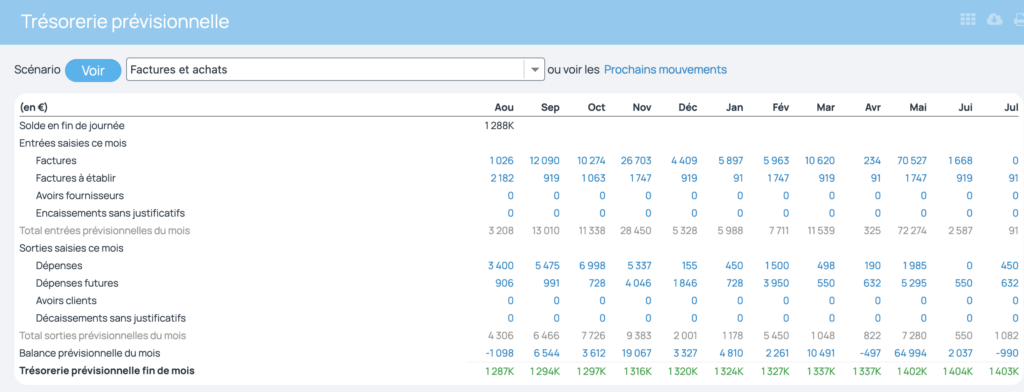
Task: Click Factures value 234 for Avr
Action: [871, 161]
